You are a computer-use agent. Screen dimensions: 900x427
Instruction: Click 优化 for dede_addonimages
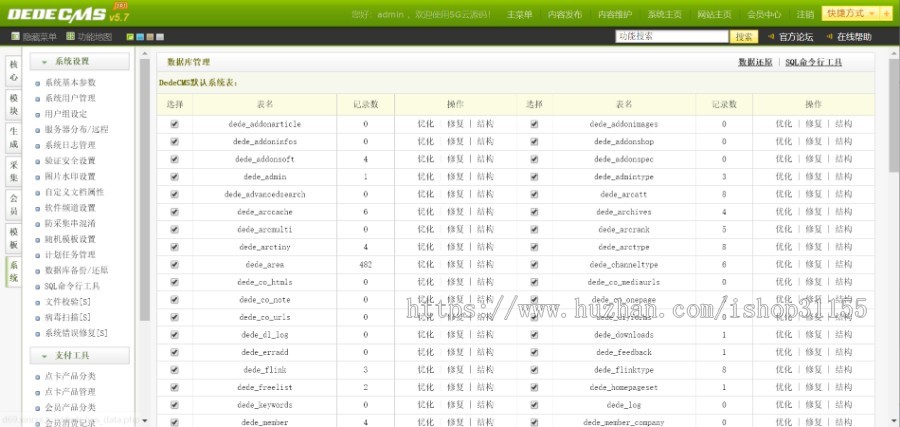(x=783, y=124)
